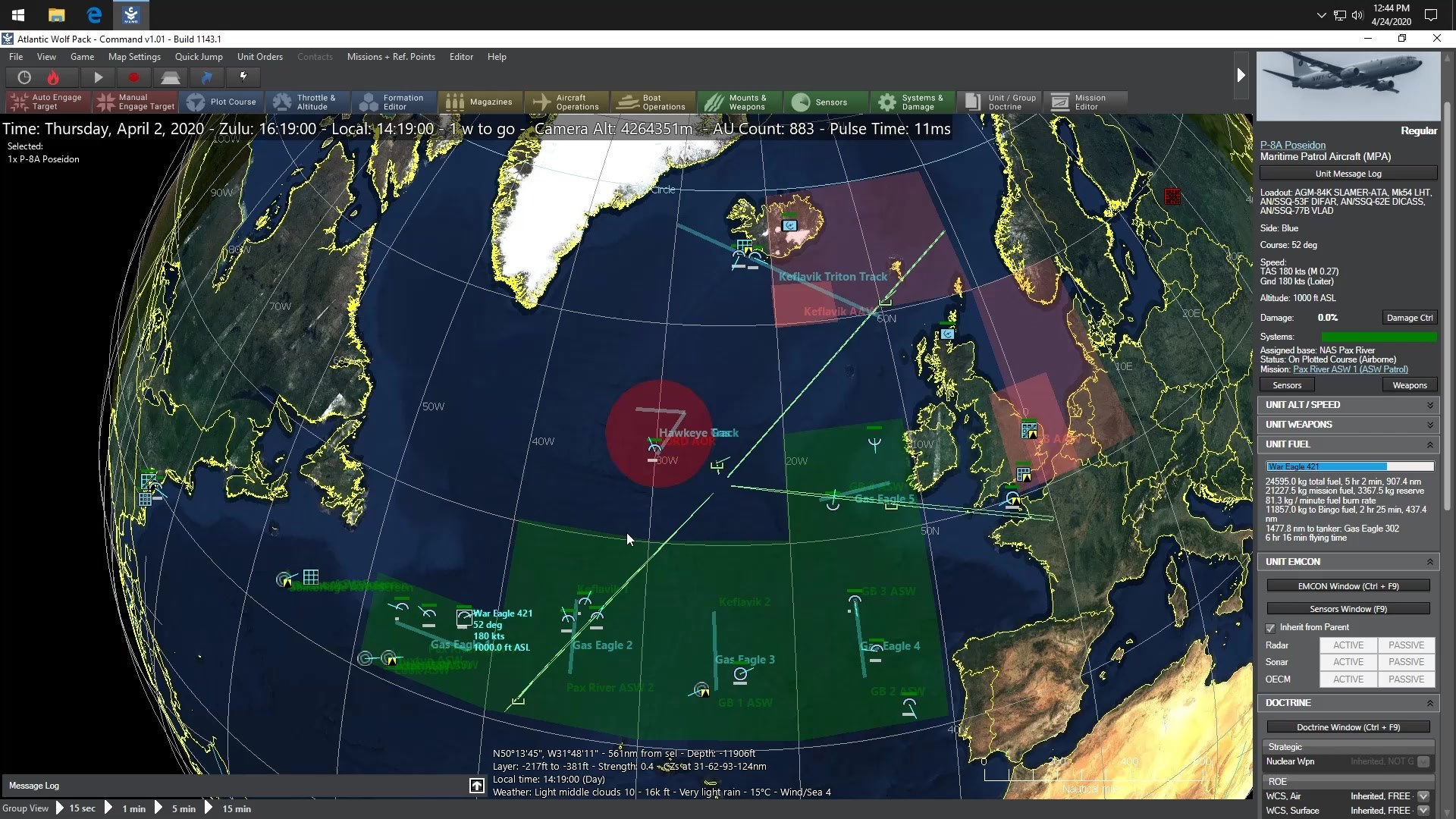This screenshot has height=819, width=1456.
Task: Click the blue curved arrow toolbar icon
Action: coord(206,77)
